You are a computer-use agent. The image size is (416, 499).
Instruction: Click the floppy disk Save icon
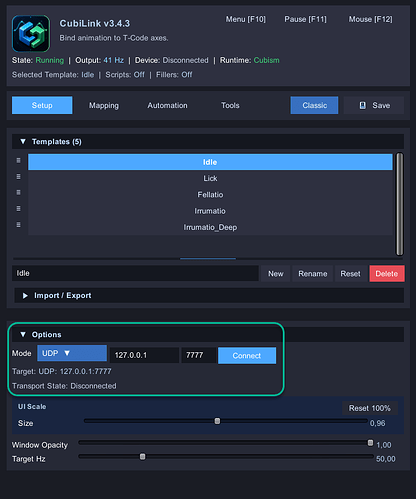click(363, 105)
